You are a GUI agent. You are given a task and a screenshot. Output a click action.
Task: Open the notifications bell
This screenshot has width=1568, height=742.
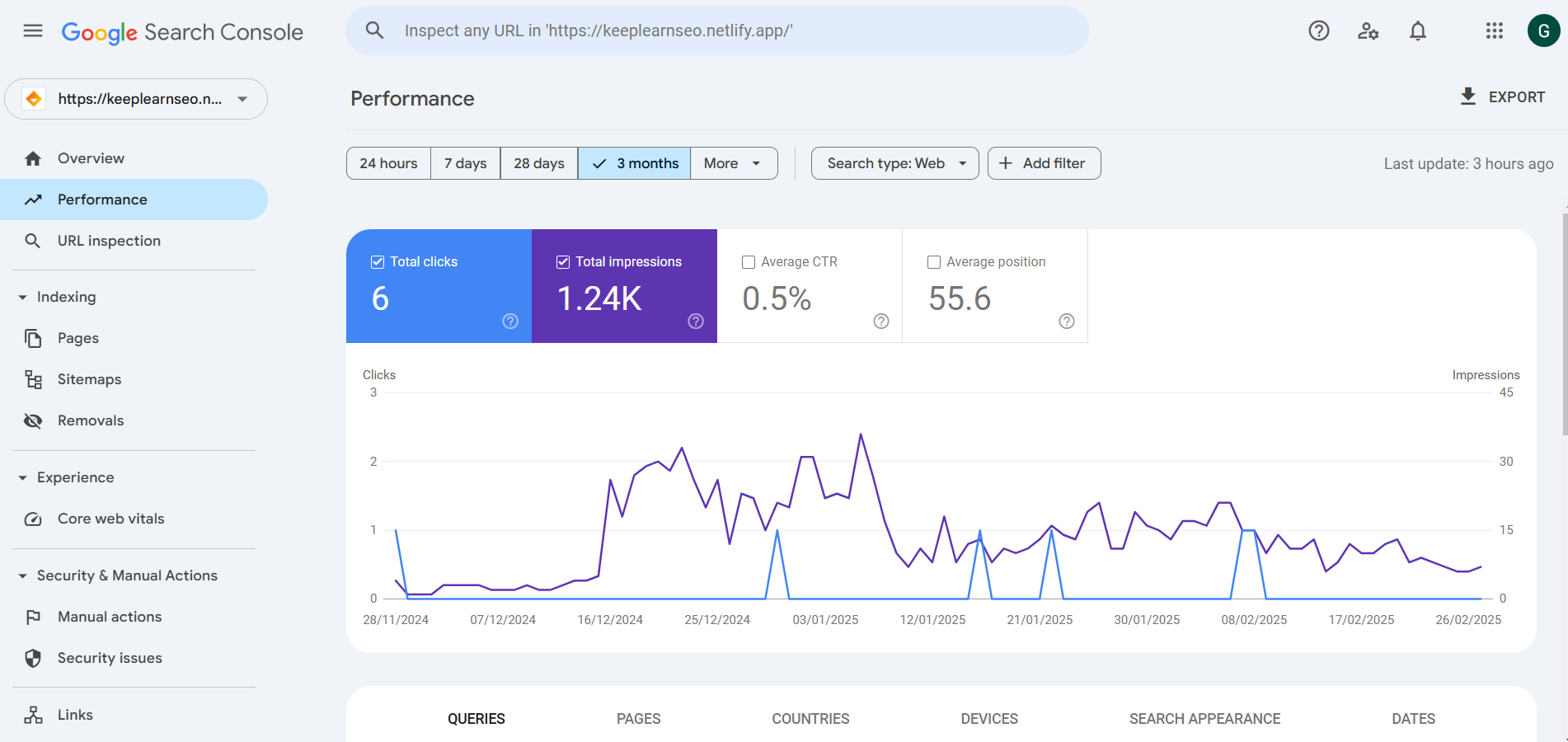1418,31
